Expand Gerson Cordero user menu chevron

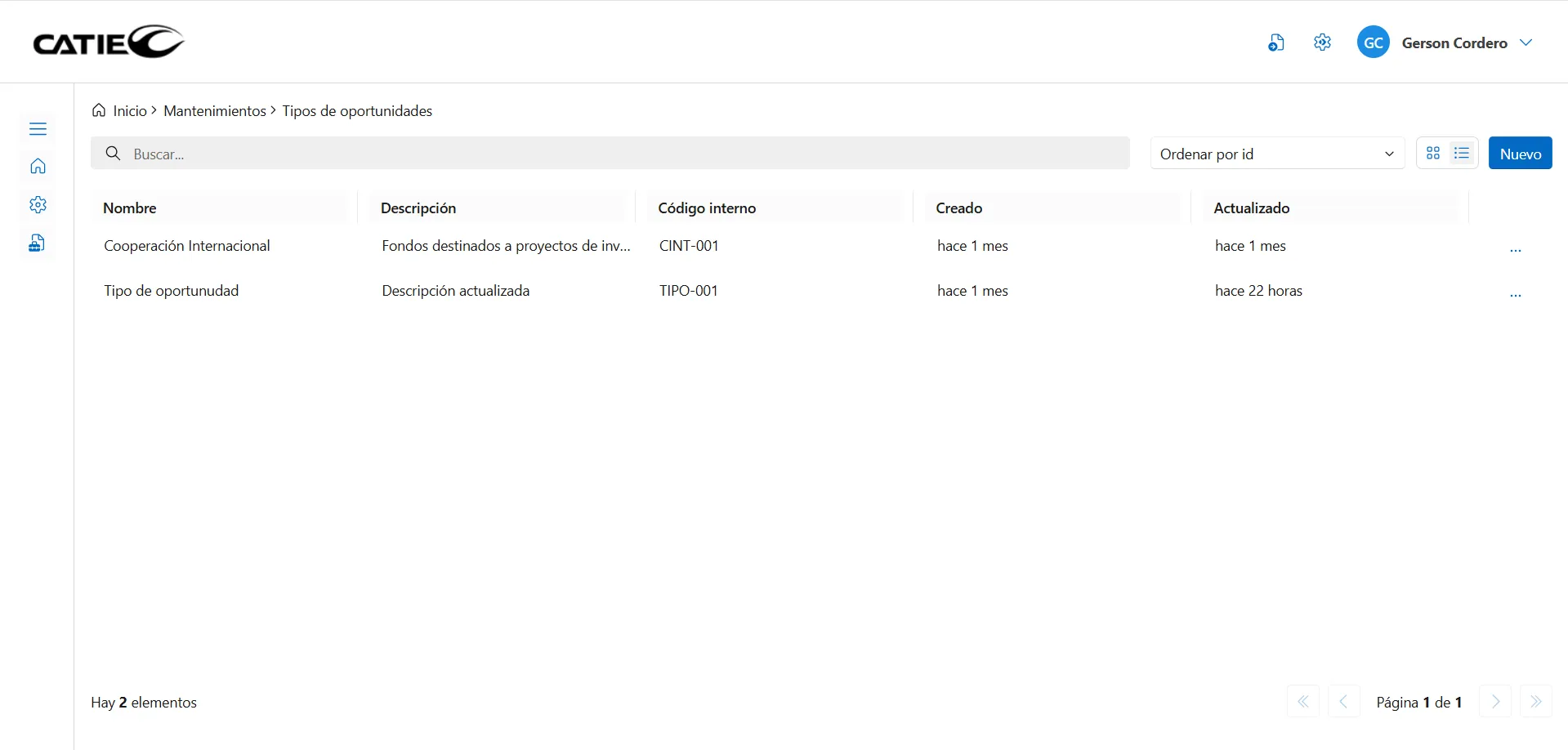[1526, 42]
